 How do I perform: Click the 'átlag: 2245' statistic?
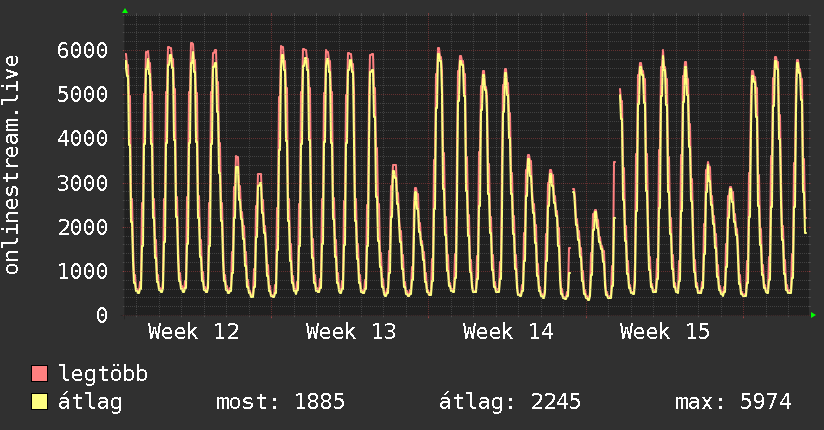[x=510, y=402]
